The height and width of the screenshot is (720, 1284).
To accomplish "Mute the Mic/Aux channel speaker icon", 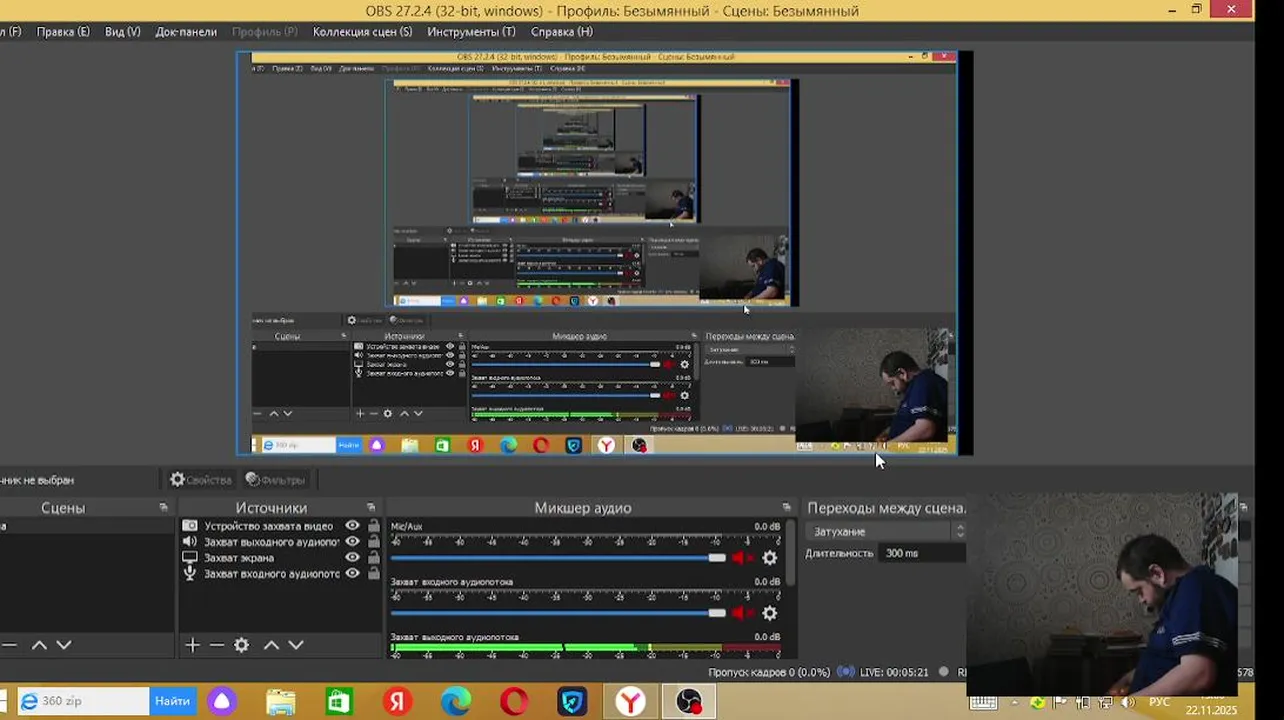I will coord(741,558).
